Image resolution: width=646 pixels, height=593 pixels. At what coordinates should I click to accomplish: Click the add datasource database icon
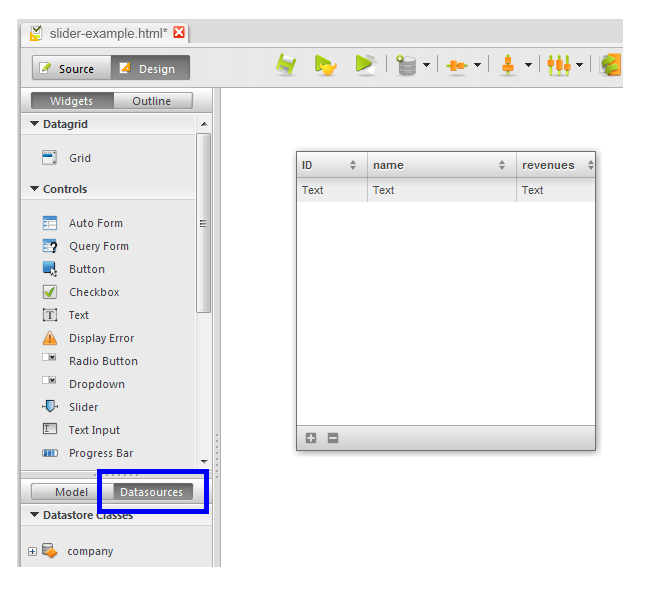click(x=406, y=65)
